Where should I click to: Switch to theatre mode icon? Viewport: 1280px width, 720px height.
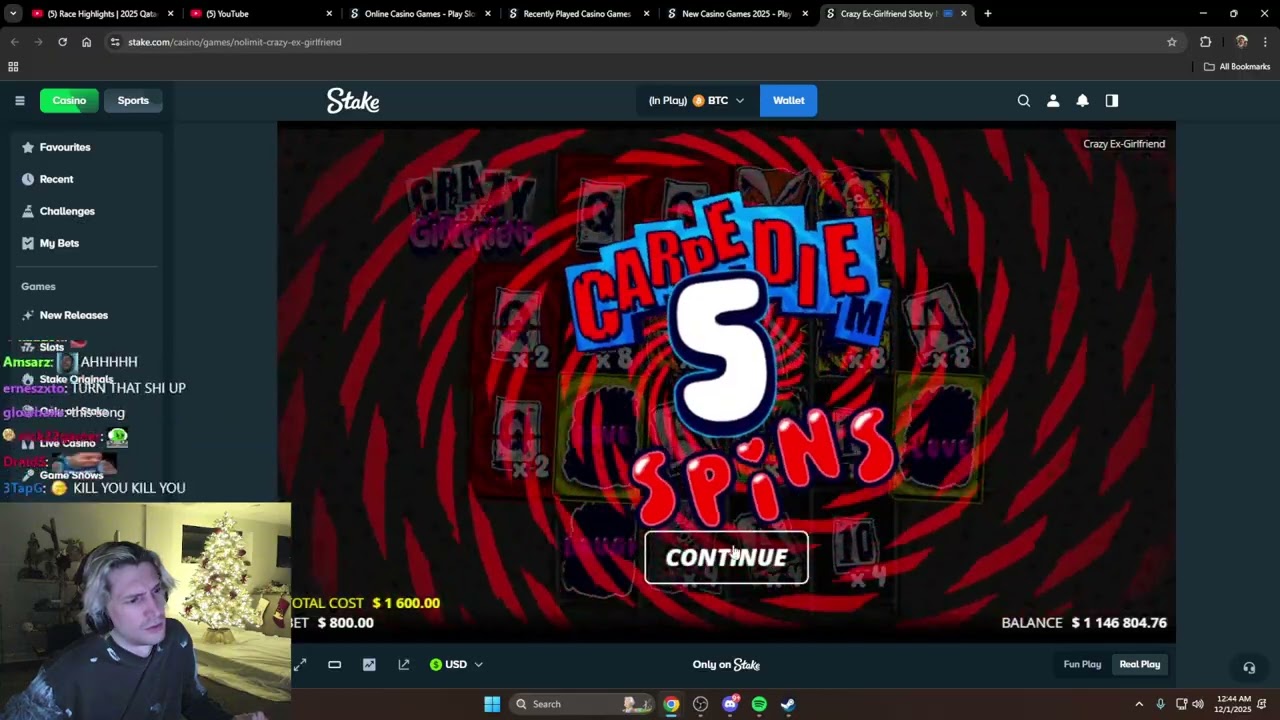[334, 664]
